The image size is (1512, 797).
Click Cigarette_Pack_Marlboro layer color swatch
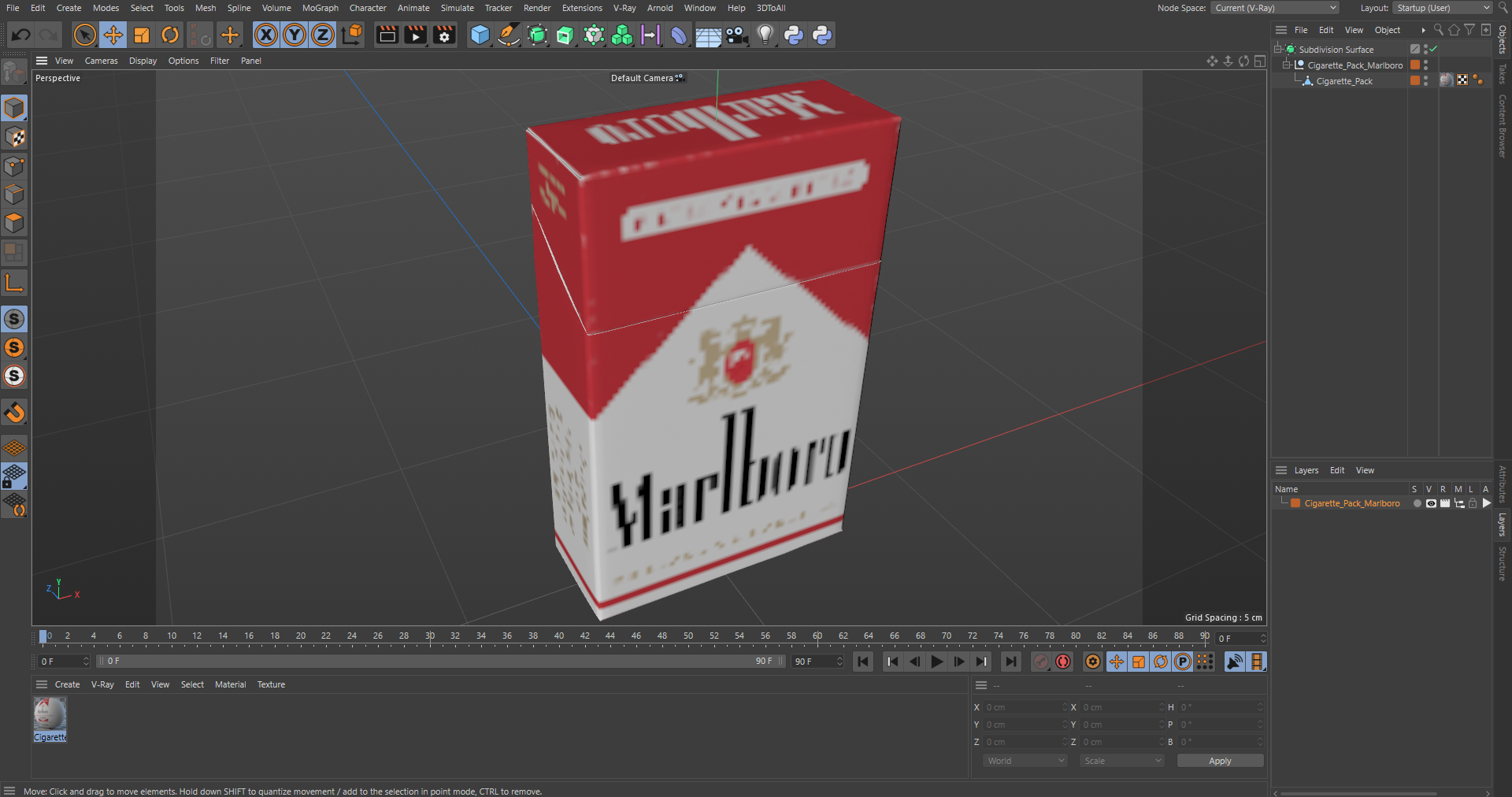1295,503
